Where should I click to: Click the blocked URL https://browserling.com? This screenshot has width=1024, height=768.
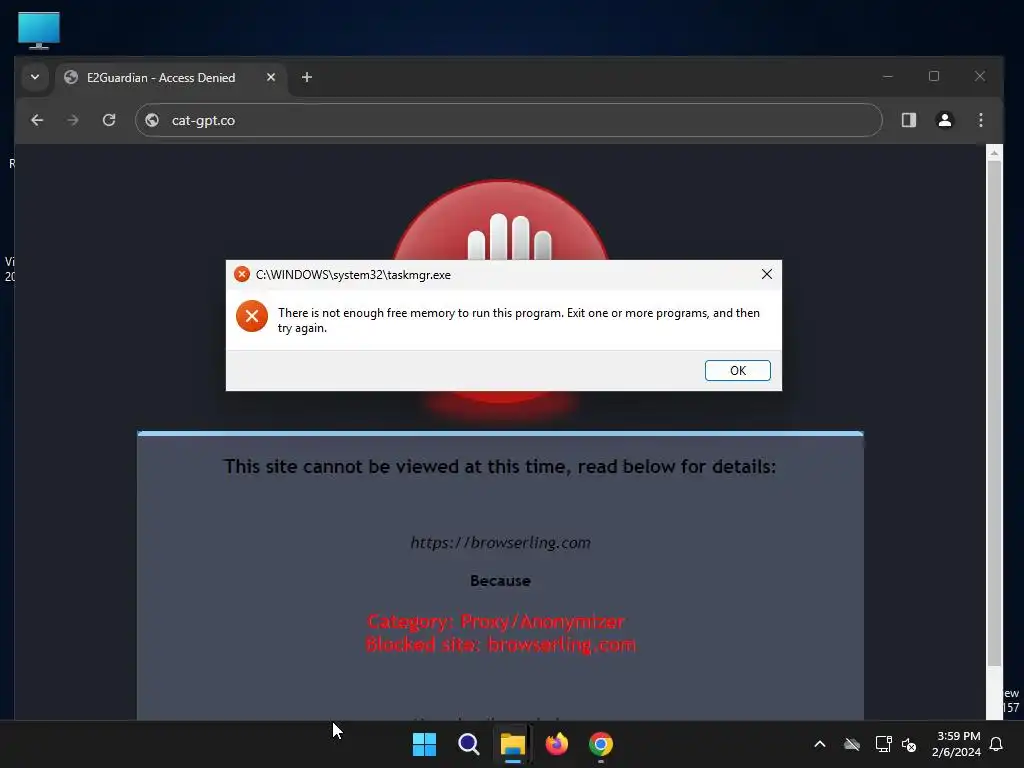point(500,543)
